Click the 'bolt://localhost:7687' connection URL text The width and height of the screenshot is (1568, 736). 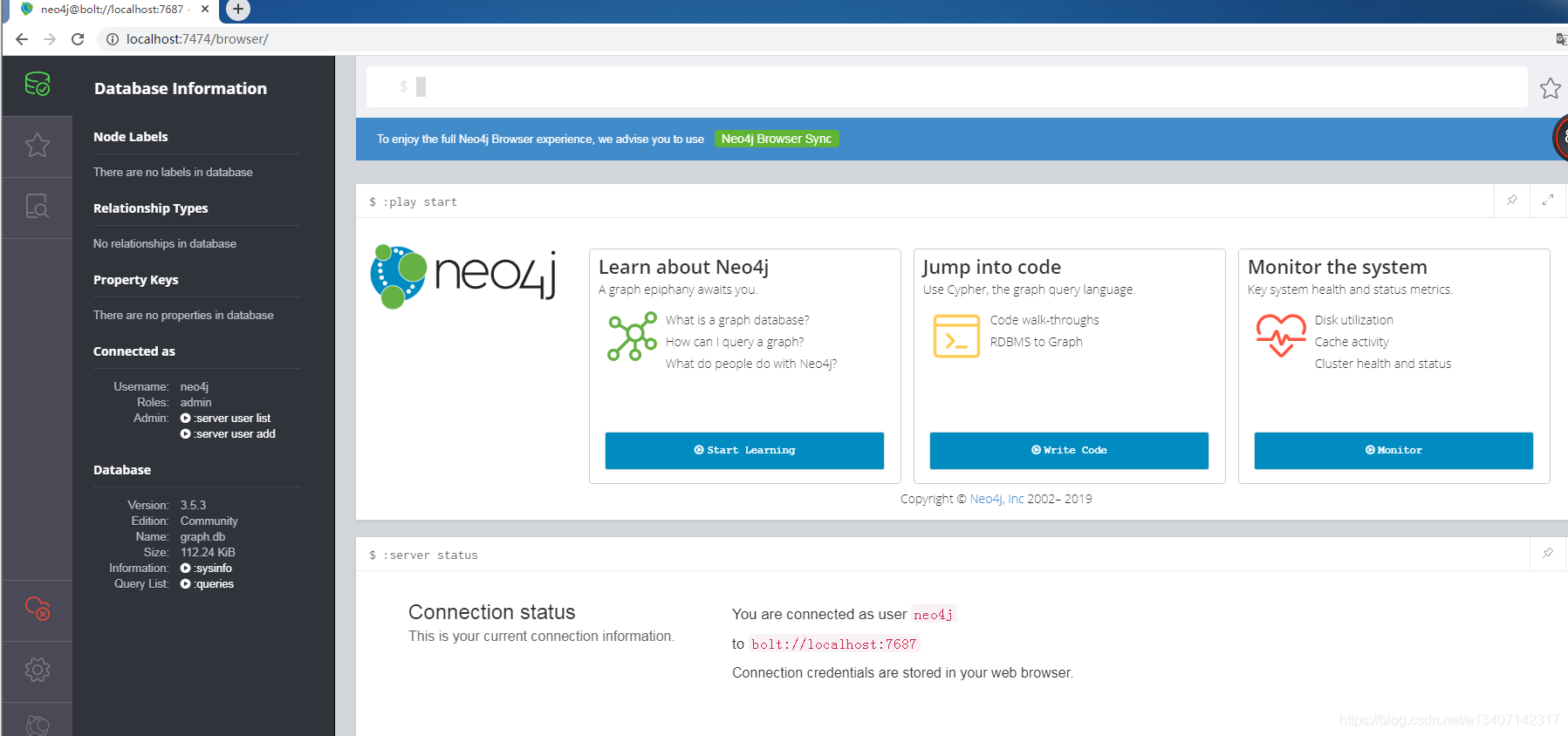click(834, 644)
